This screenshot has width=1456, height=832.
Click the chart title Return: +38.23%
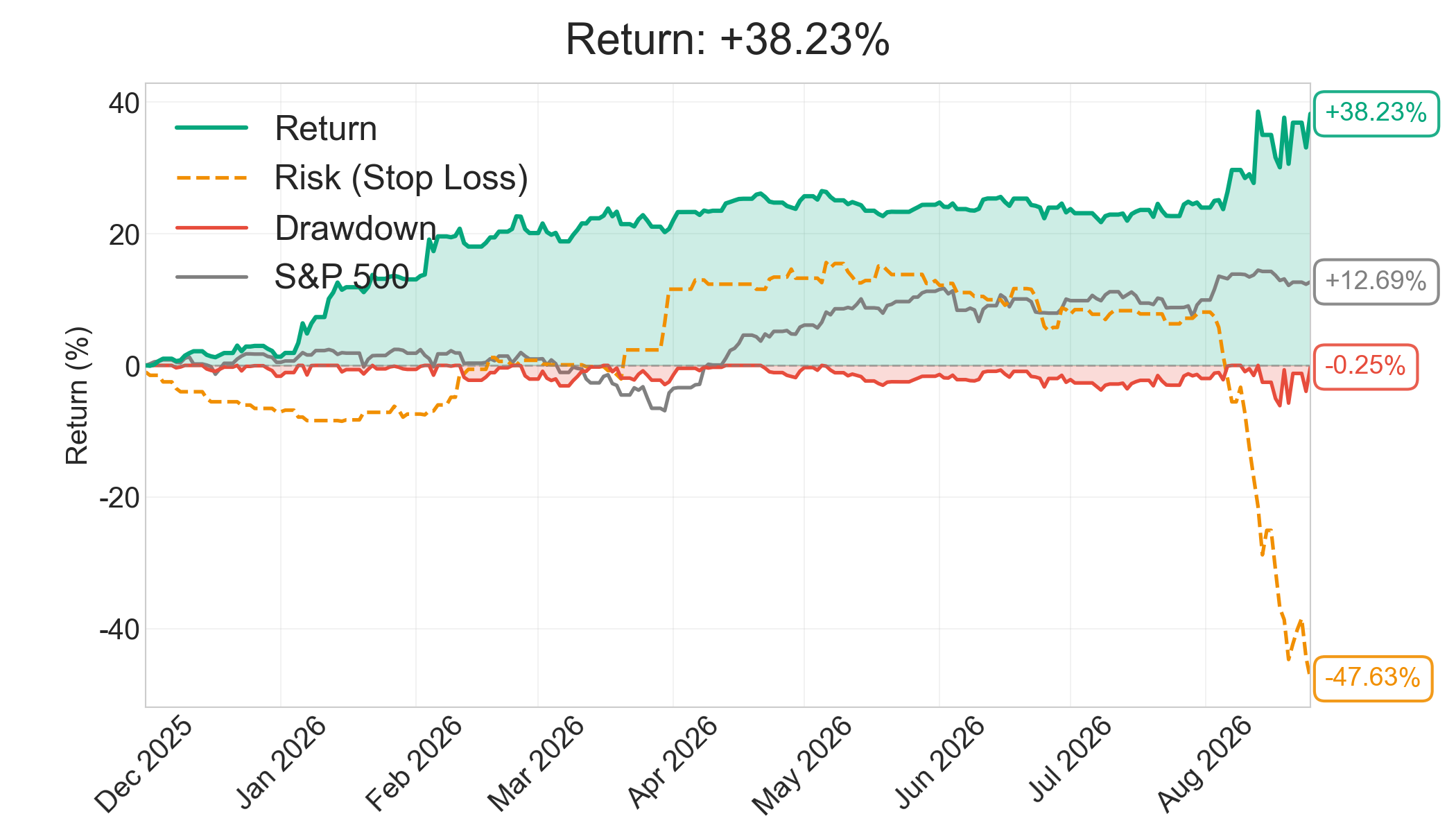[x=728, y=40]
